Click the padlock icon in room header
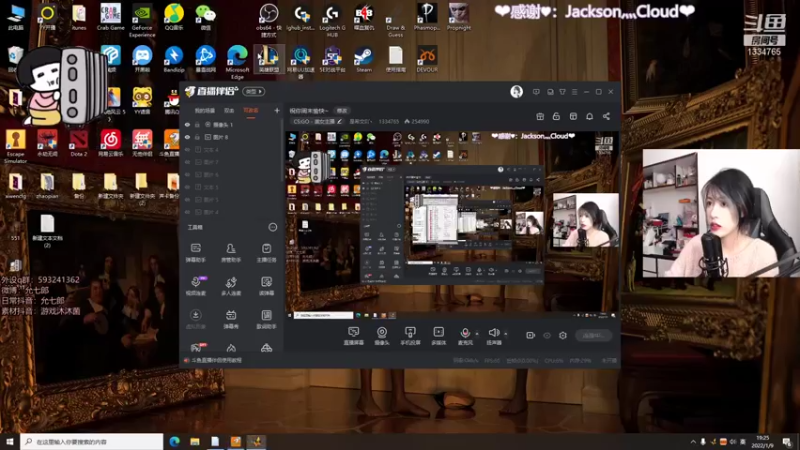The height and width of the screenshot is (450, 800). (556, 116)
